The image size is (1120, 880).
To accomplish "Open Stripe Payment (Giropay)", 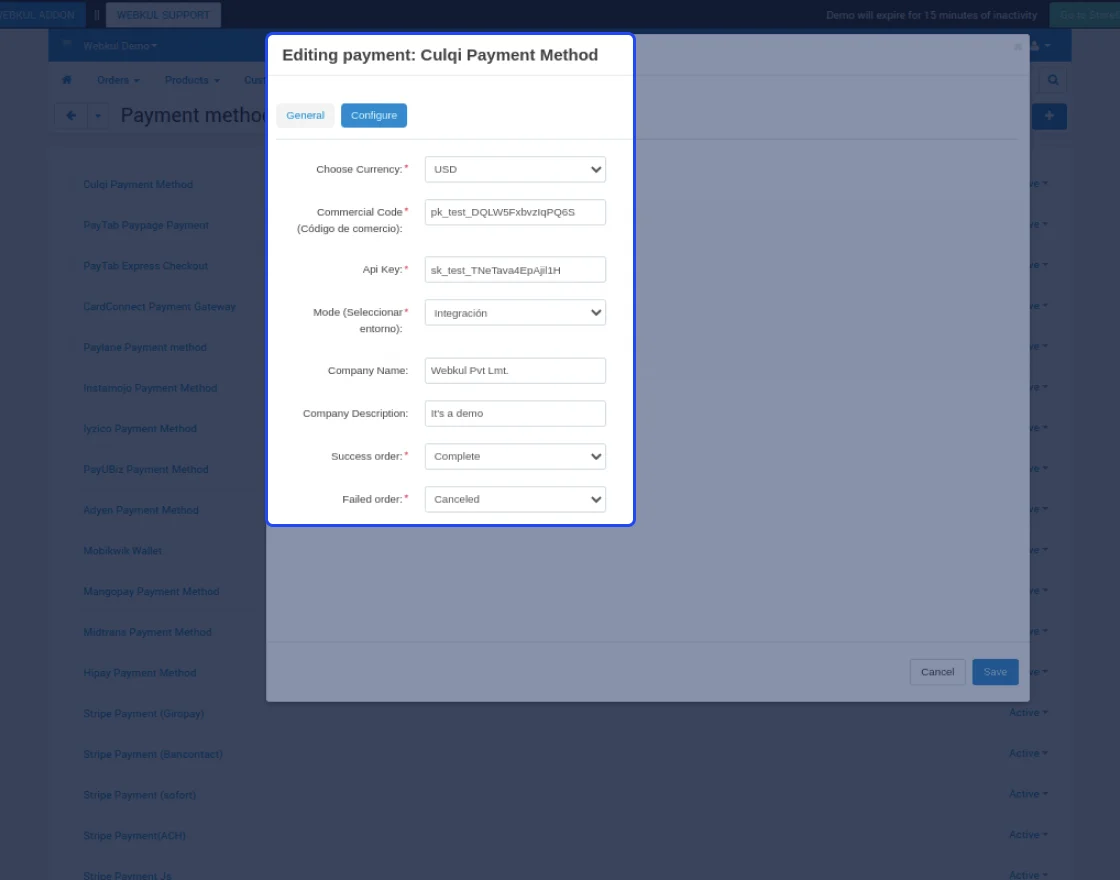I will pyautogui.click(x=144, y=714).
